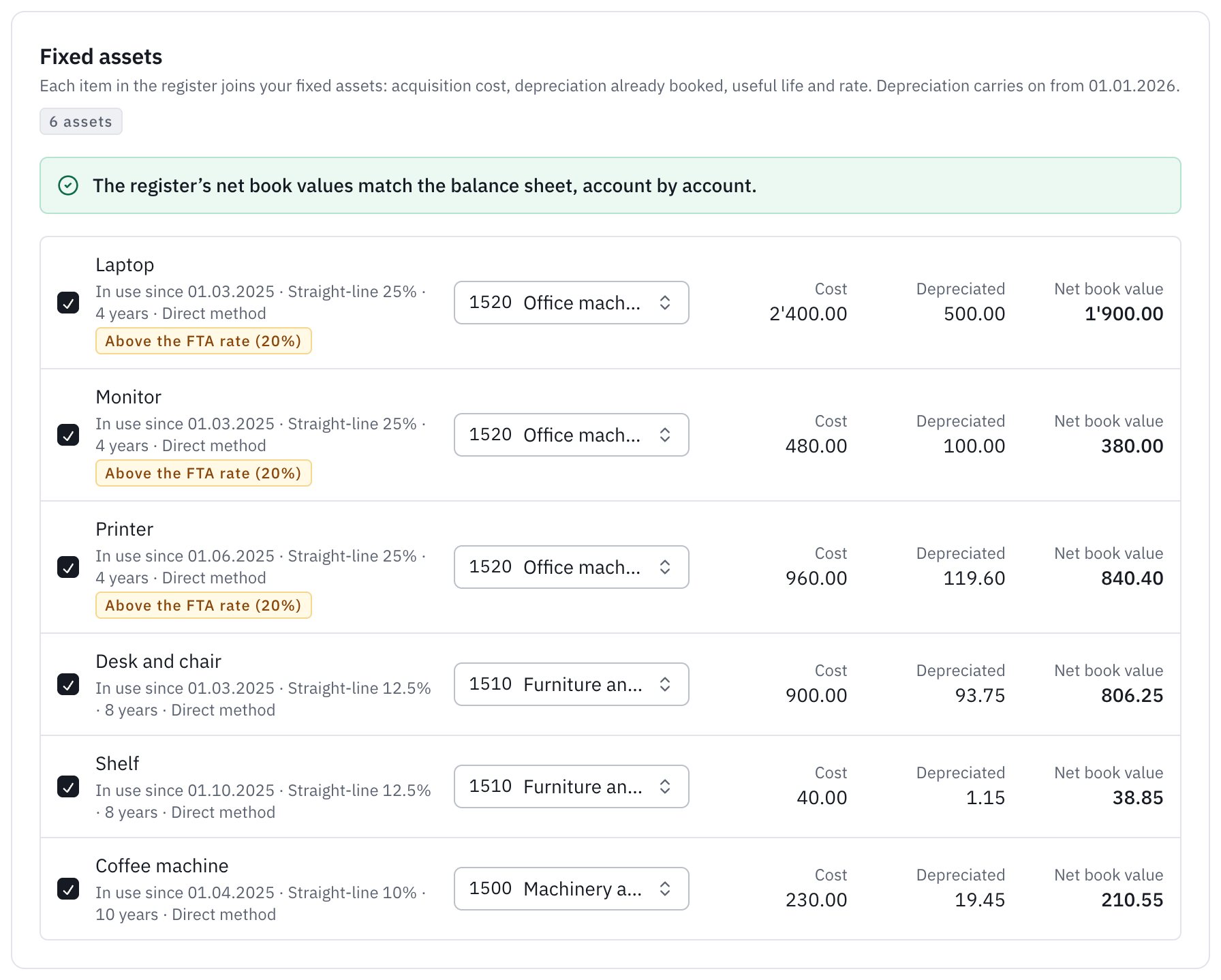
Task: Click the 'Coffee machine' asset name
Action: [x=162, y=866]
